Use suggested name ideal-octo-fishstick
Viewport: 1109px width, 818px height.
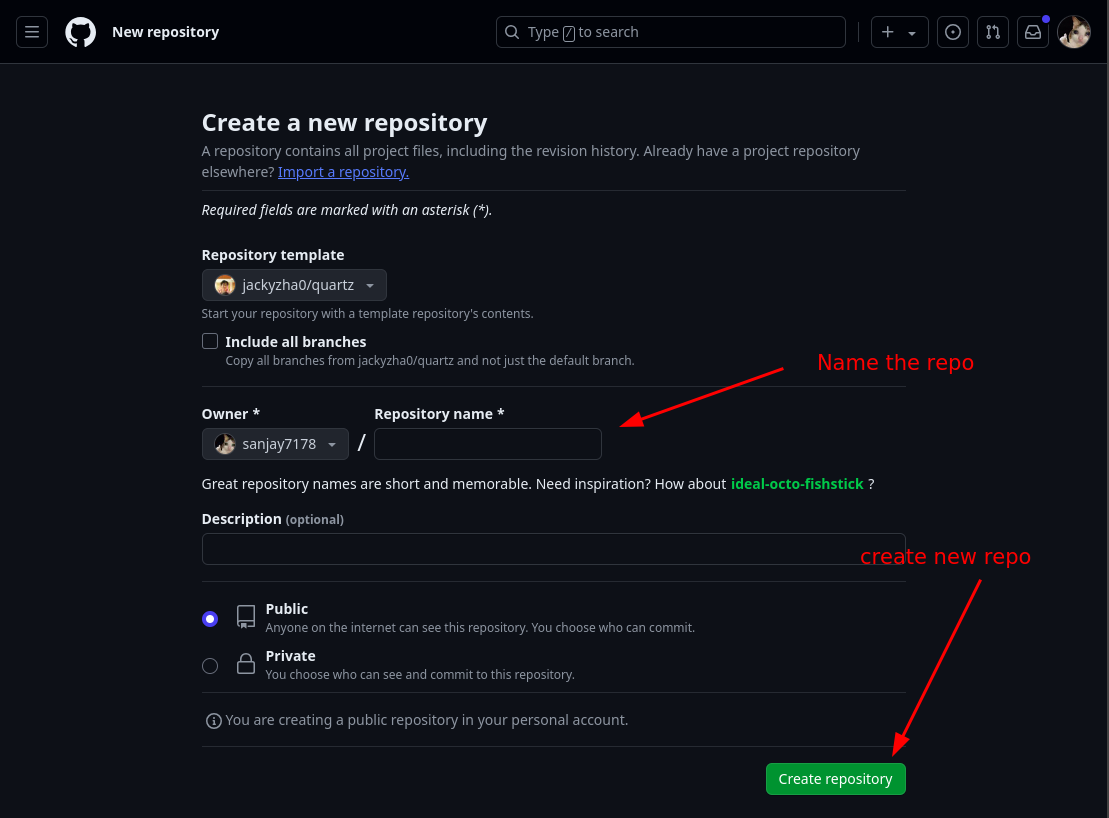[x=797, y=484]
